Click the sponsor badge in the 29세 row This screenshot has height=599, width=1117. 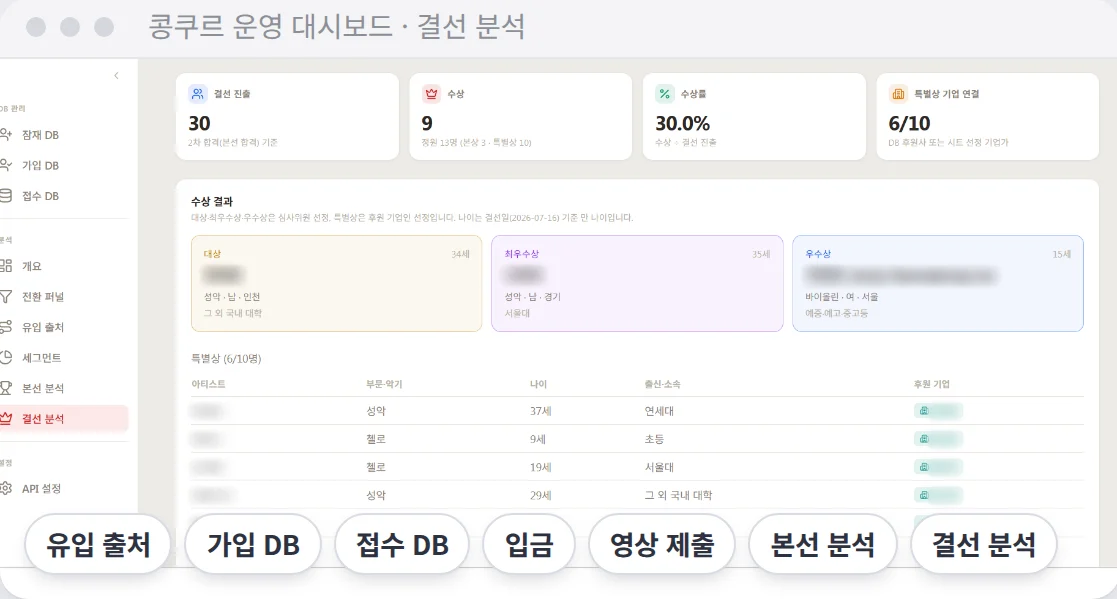pyautogui.click(x=938, y=495)
